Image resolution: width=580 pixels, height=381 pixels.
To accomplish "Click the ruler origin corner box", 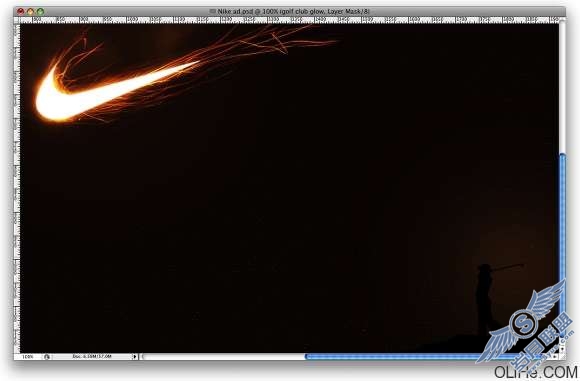I will click(17, 20).
